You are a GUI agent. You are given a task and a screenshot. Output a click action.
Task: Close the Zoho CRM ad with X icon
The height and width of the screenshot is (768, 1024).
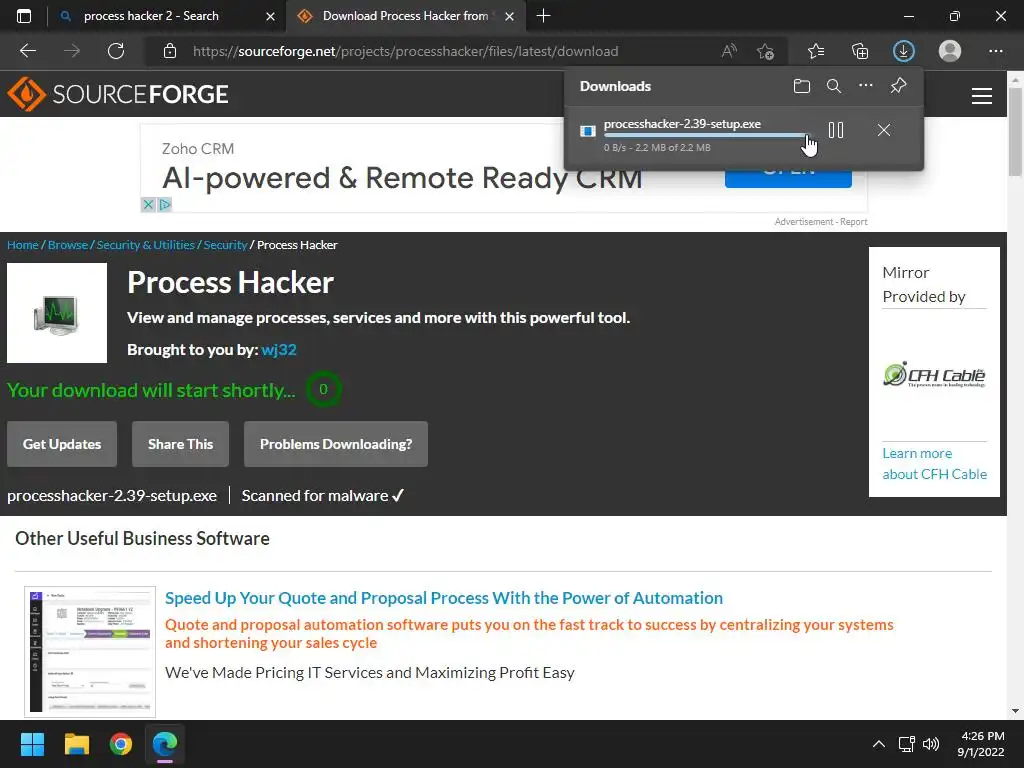pyautogui.click(x=148, y=204)
